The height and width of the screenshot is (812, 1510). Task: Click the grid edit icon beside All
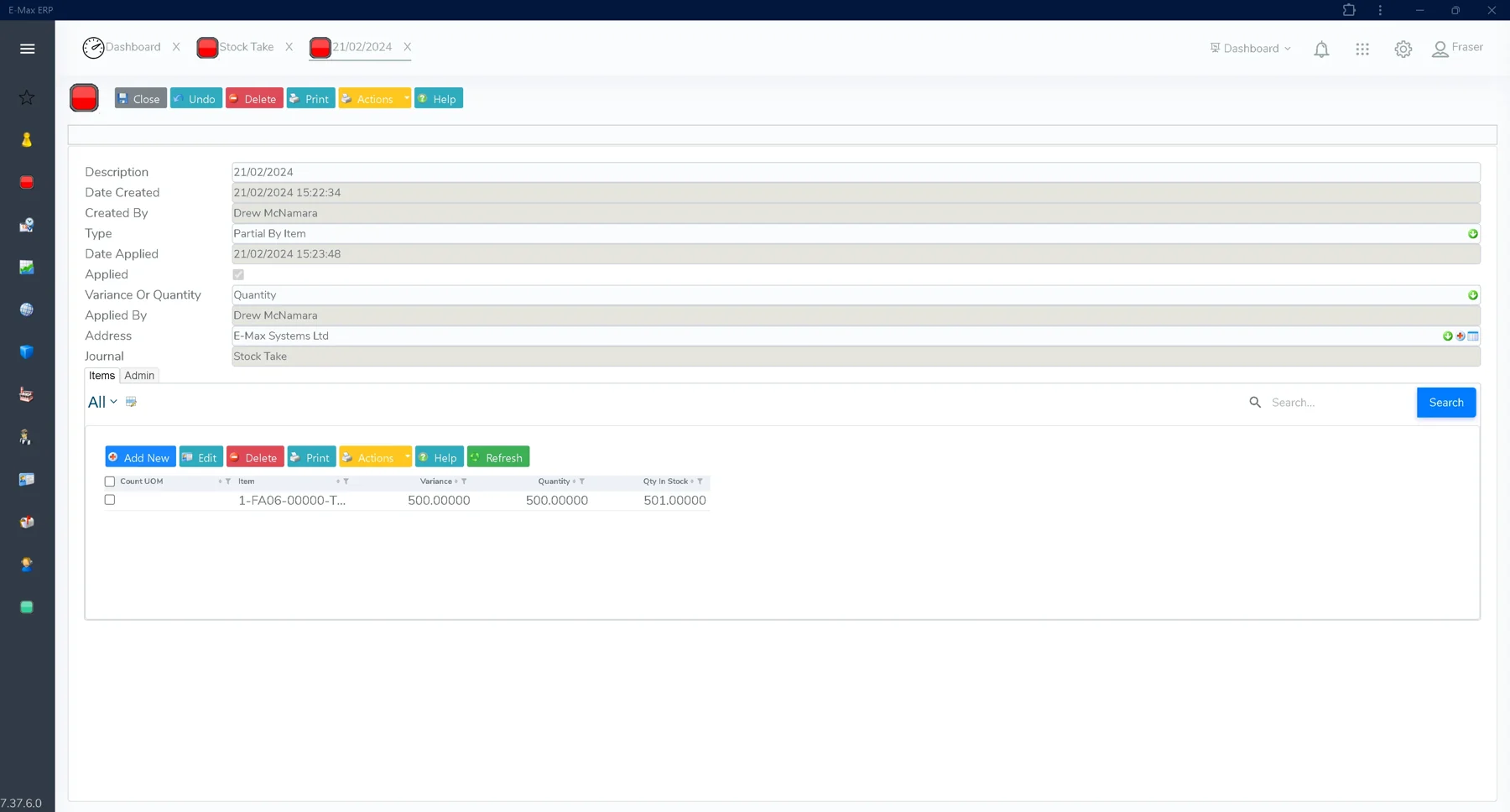point(131,402)
